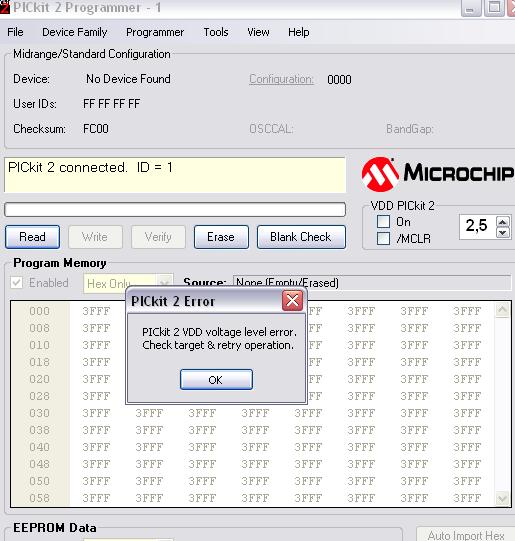
Task: Click the Erase button
Action: point(221,237)
